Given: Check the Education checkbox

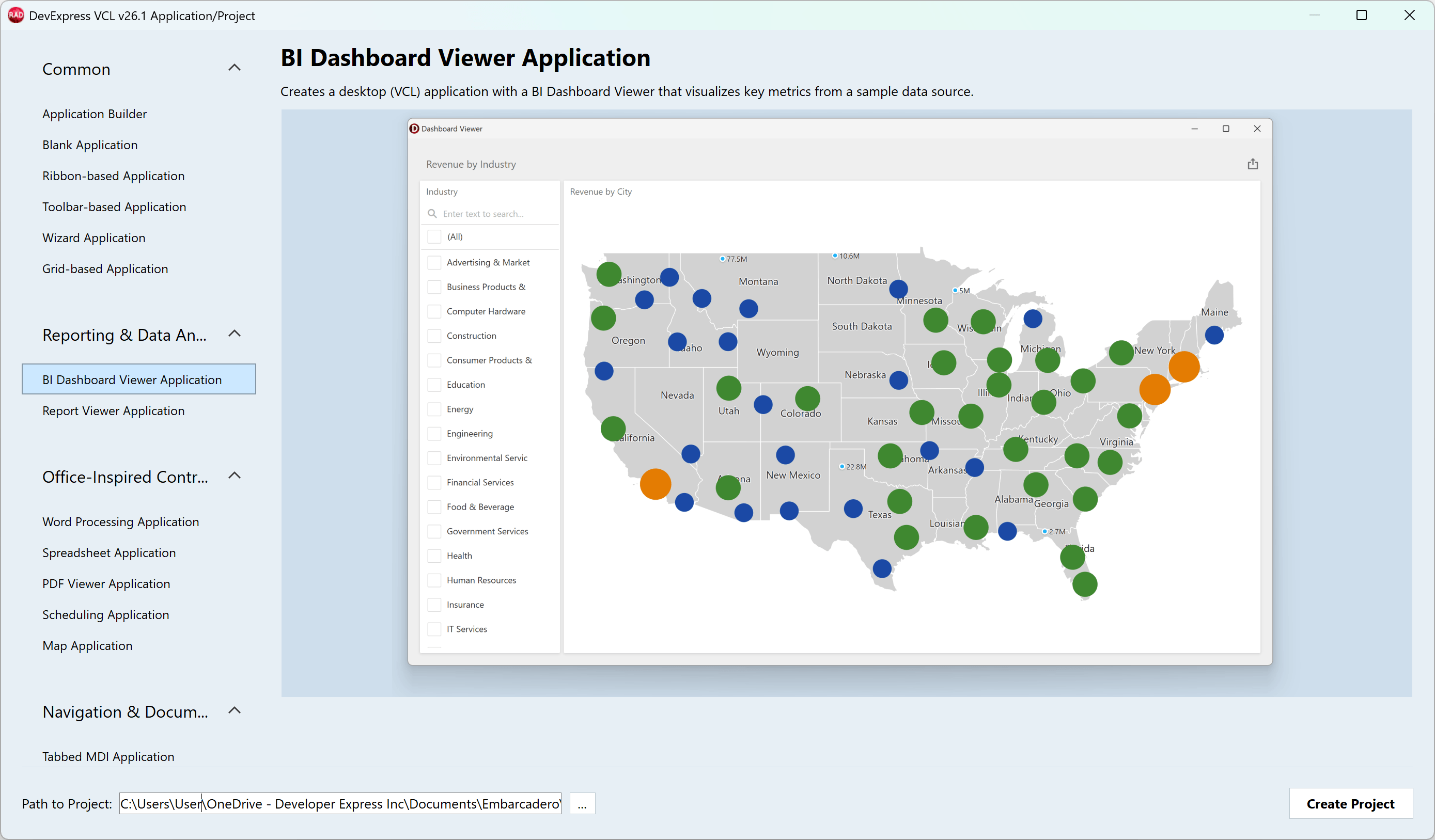Looking at the screenshot, I should tap(434, 385).
